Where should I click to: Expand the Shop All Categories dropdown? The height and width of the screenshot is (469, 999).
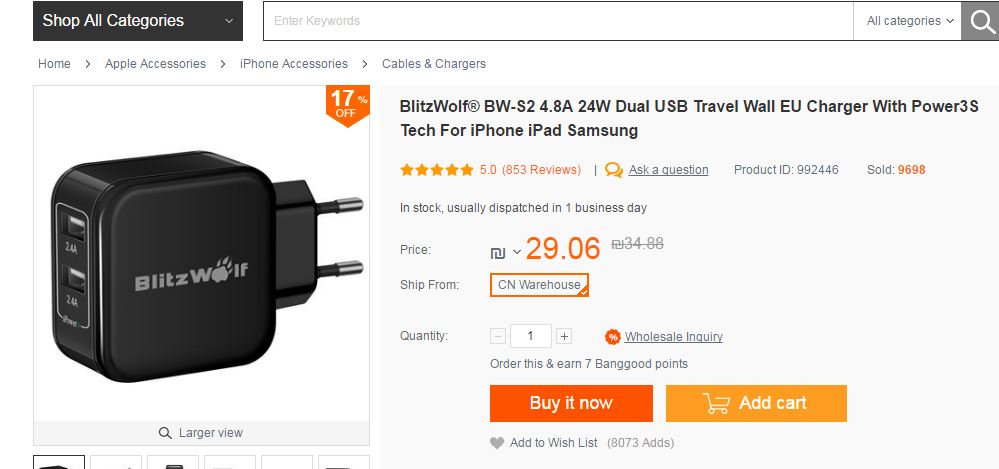138,21
